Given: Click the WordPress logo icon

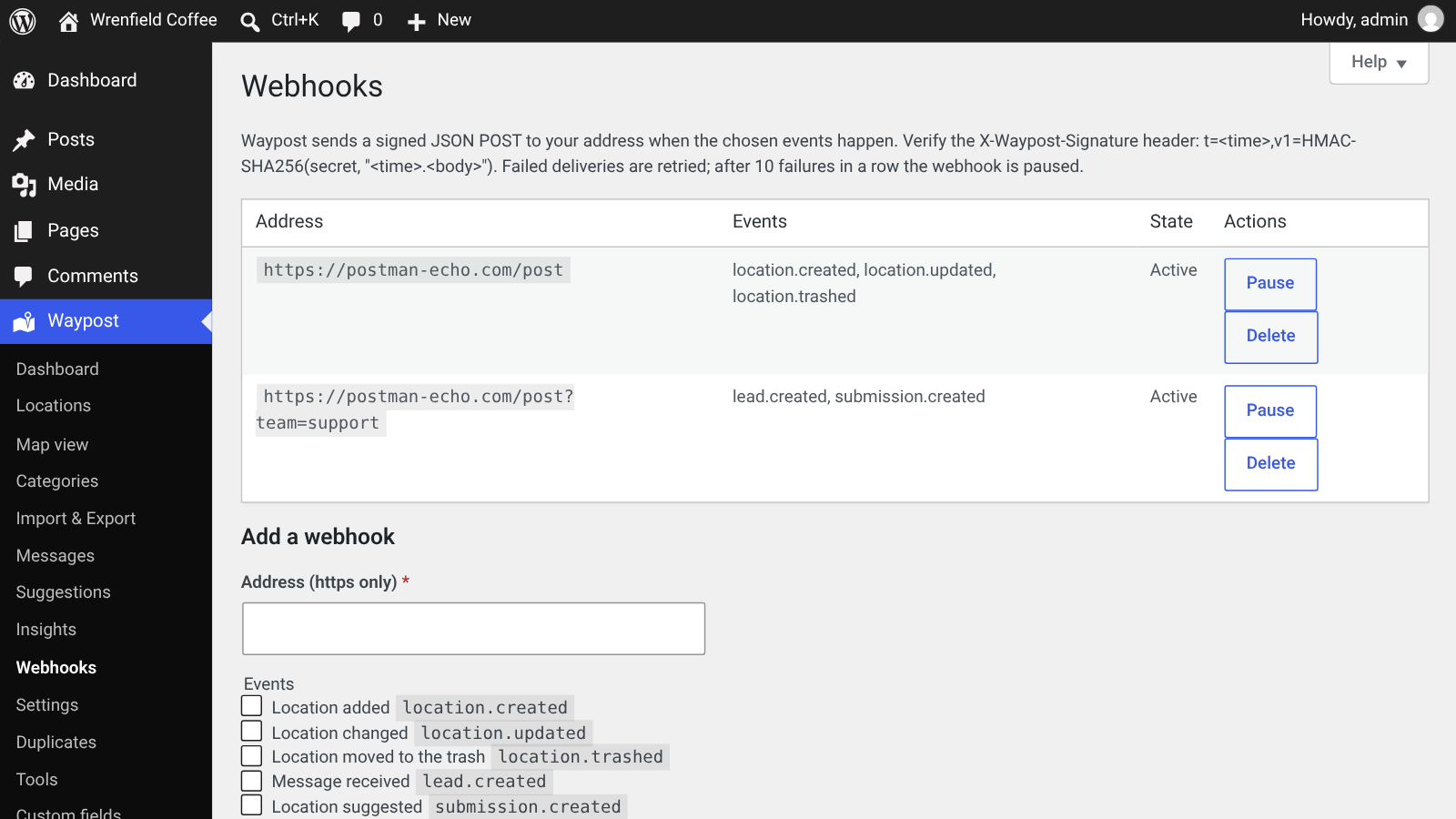Looking at the screenshot, I should [x=23, y=20].
